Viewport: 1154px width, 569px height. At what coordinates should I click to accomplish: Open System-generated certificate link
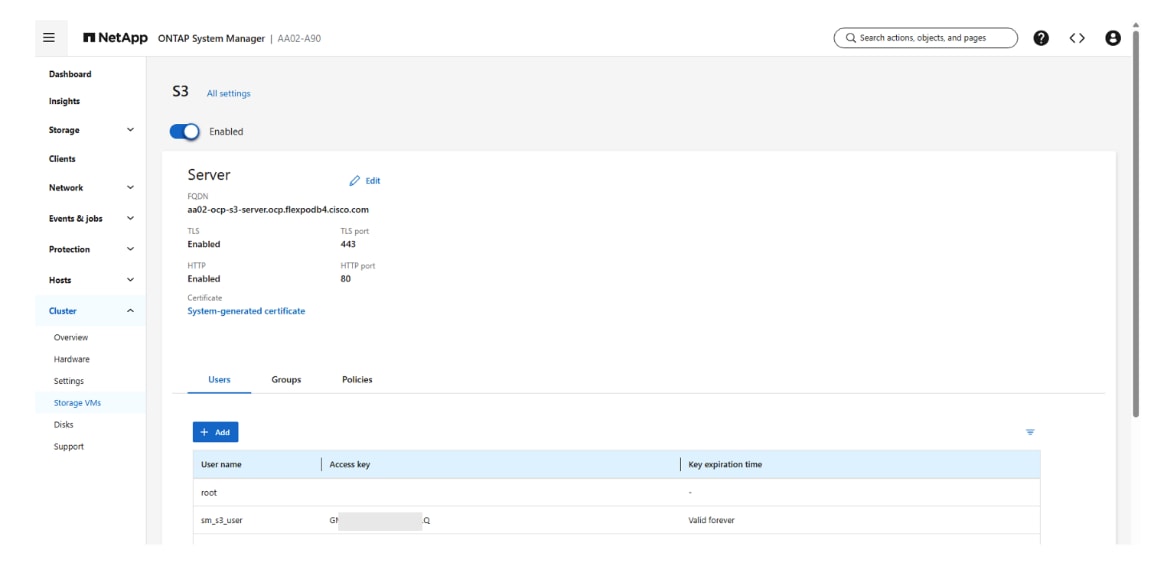[x=246, y=311]
